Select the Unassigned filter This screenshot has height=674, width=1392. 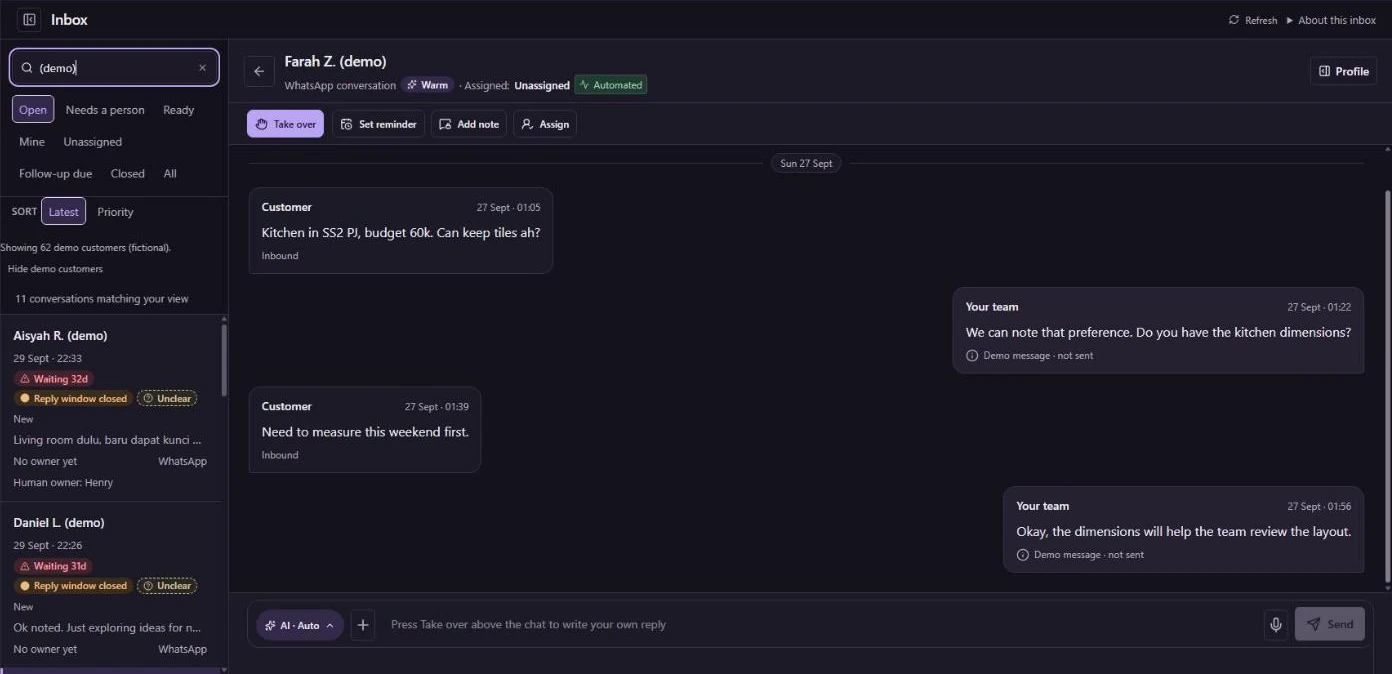(x=93, y=142)
